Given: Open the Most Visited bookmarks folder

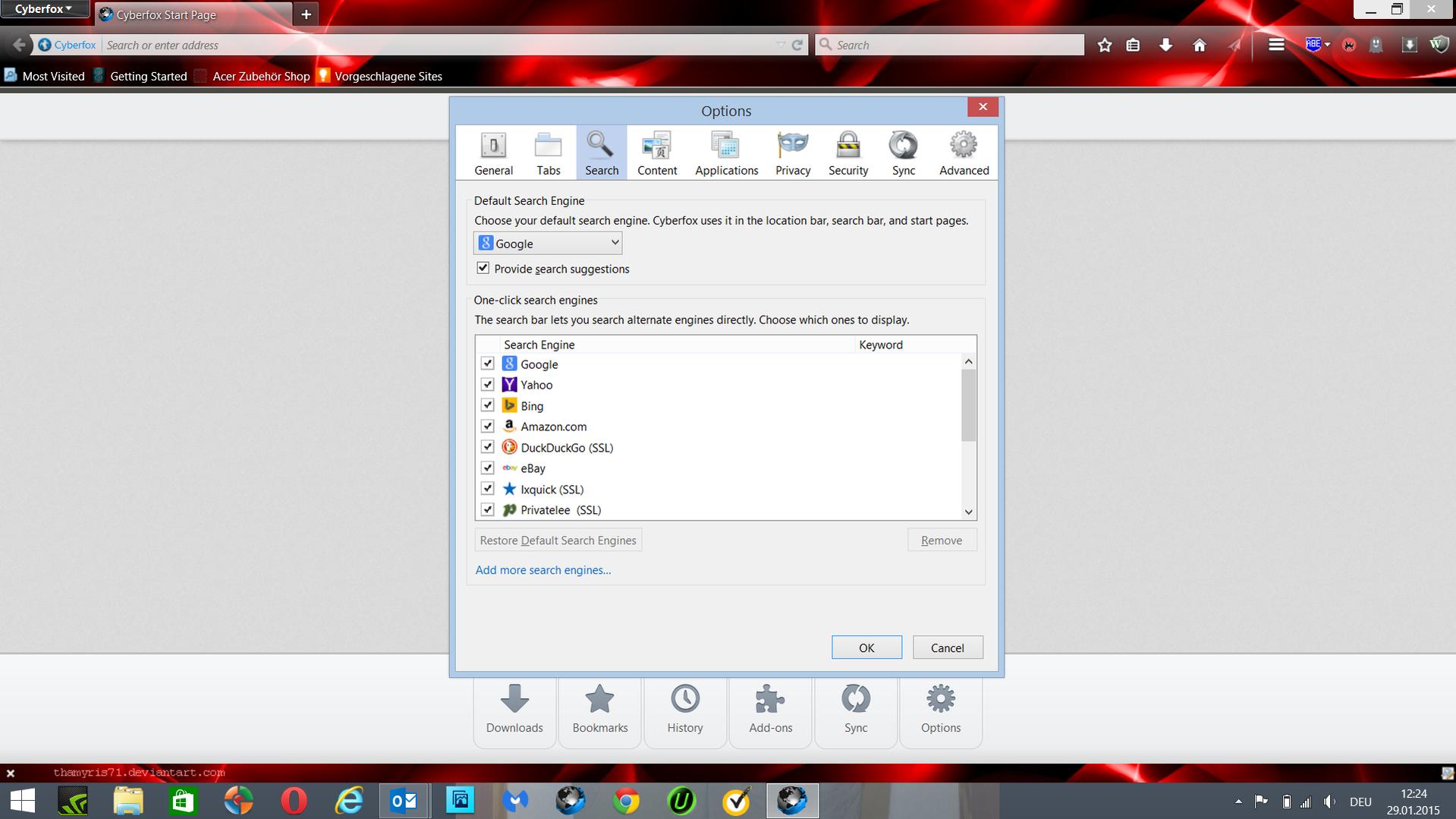Looking at the screenshot, I should [x=44, y=76].
